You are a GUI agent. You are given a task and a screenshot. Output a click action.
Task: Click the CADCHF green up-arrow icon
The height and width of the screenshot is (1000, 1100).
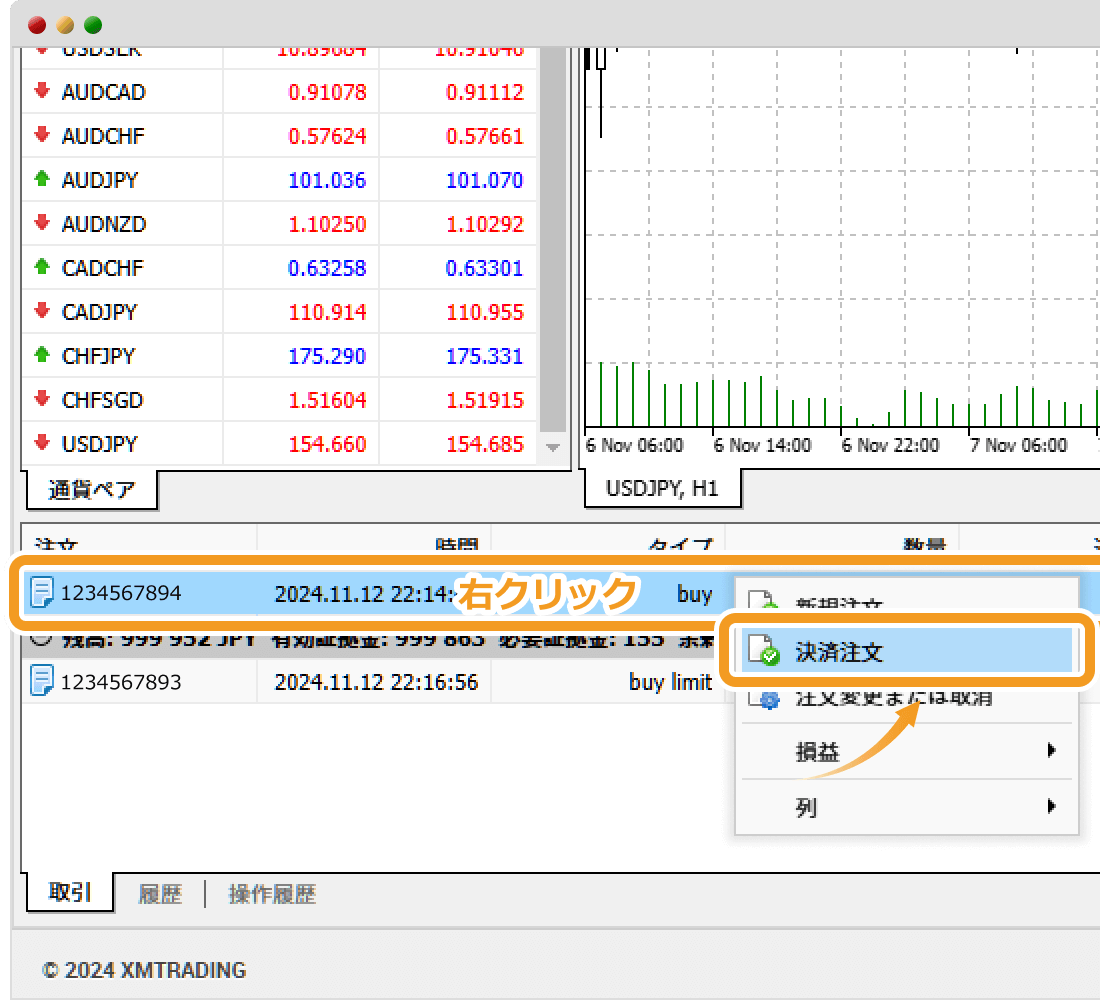42,267
